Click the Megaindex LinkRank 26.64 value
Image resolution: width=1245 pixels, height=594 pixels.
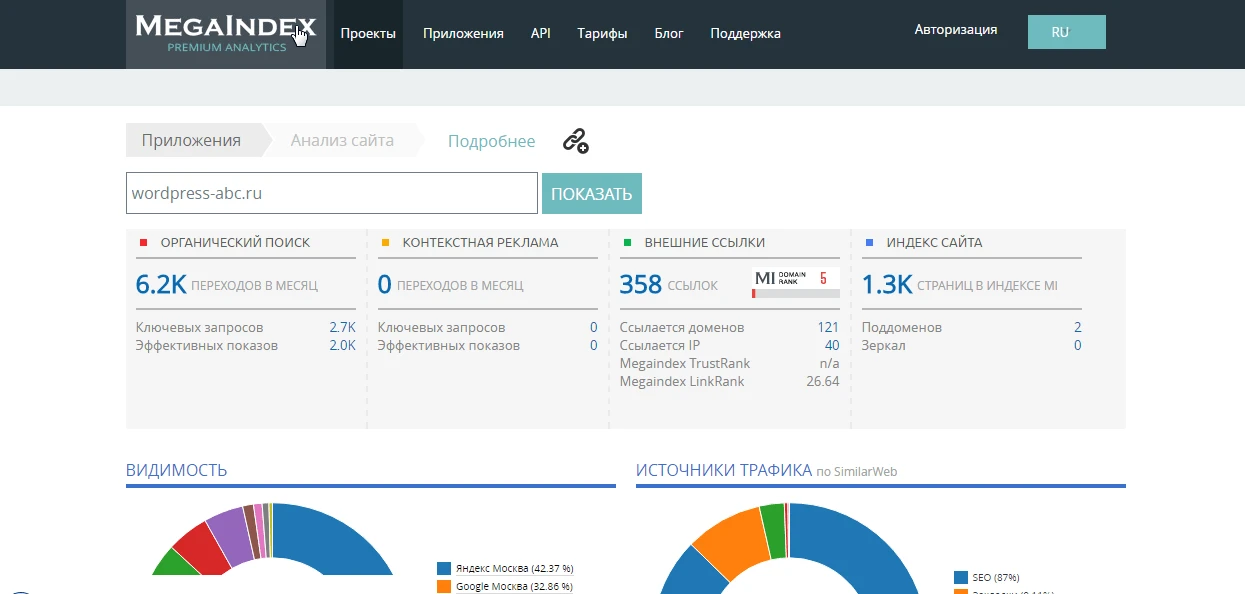pos(823,381)
